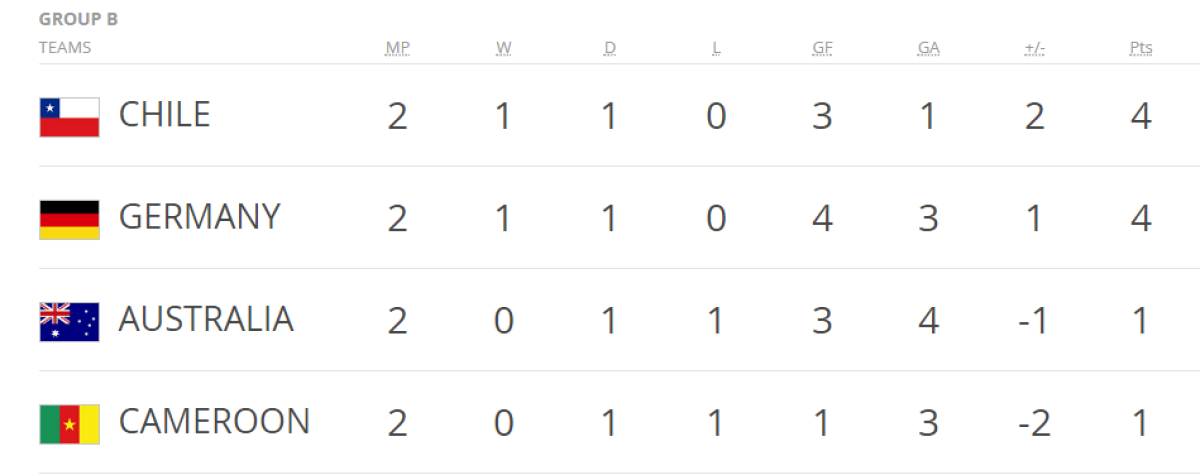Click Cameroon's goal difference of -2
The image size is (1200, 475).
tap(1035, 423)
